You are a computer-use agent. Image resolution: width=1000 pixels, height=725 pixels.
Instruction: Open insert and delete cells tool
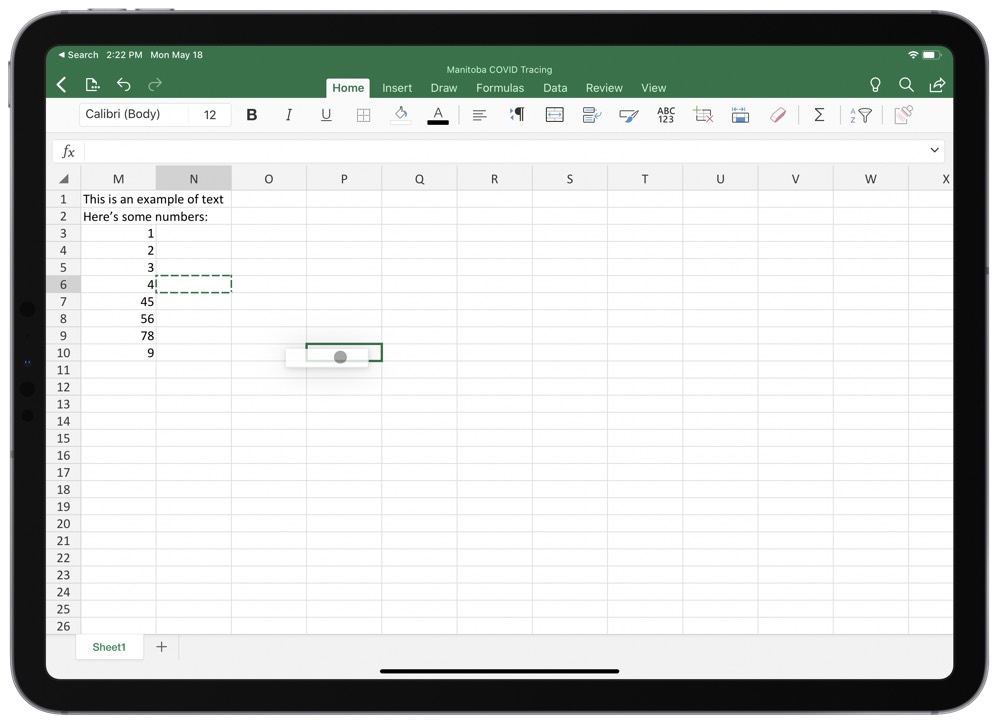coord(703,115)
